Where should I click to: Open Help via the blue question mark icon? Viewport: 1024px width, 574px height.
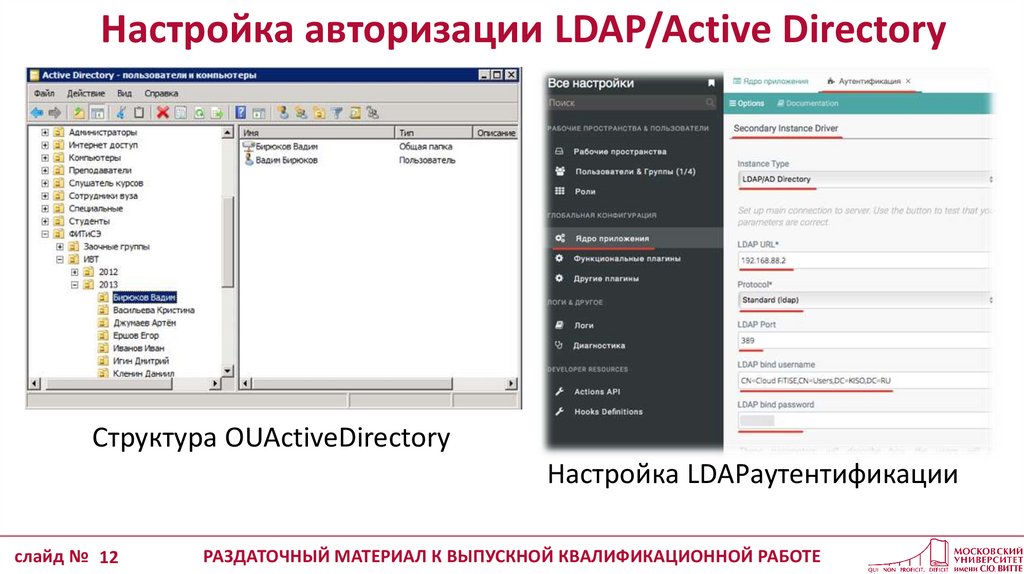241,113
